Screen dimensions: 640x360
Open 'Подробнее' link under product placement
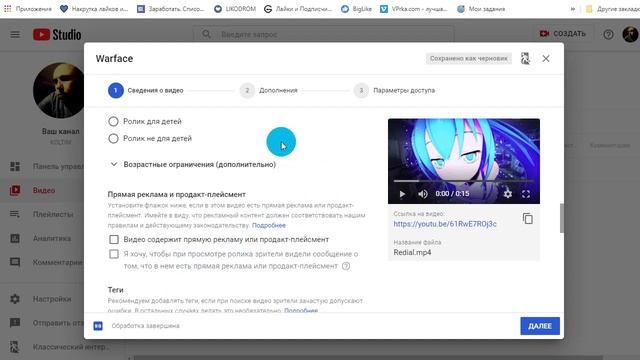(x=269, y=225)
